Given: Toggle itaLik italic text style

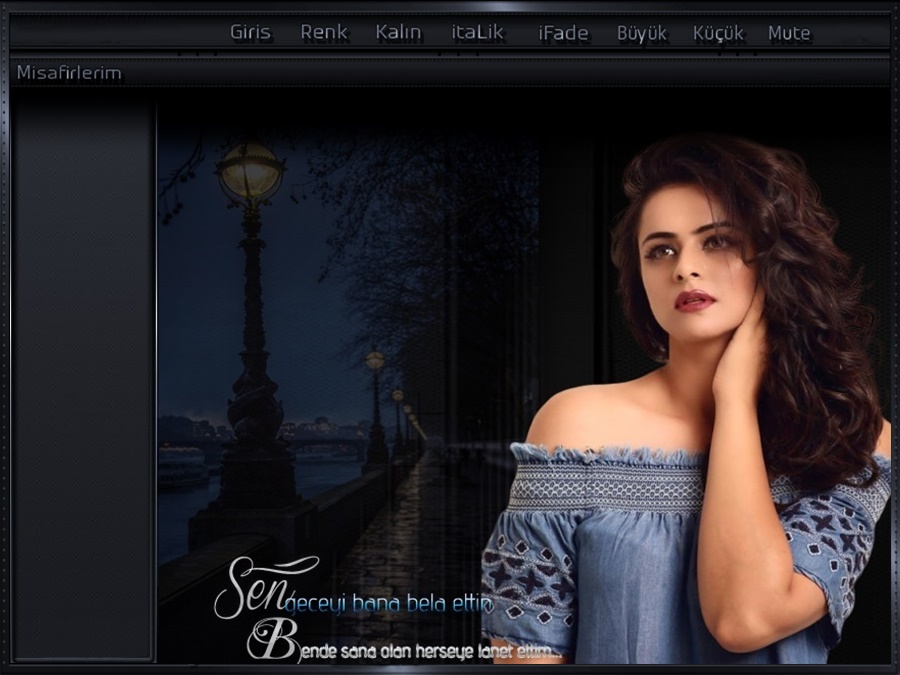Looking at the screenshot, I should pos(477,32).
